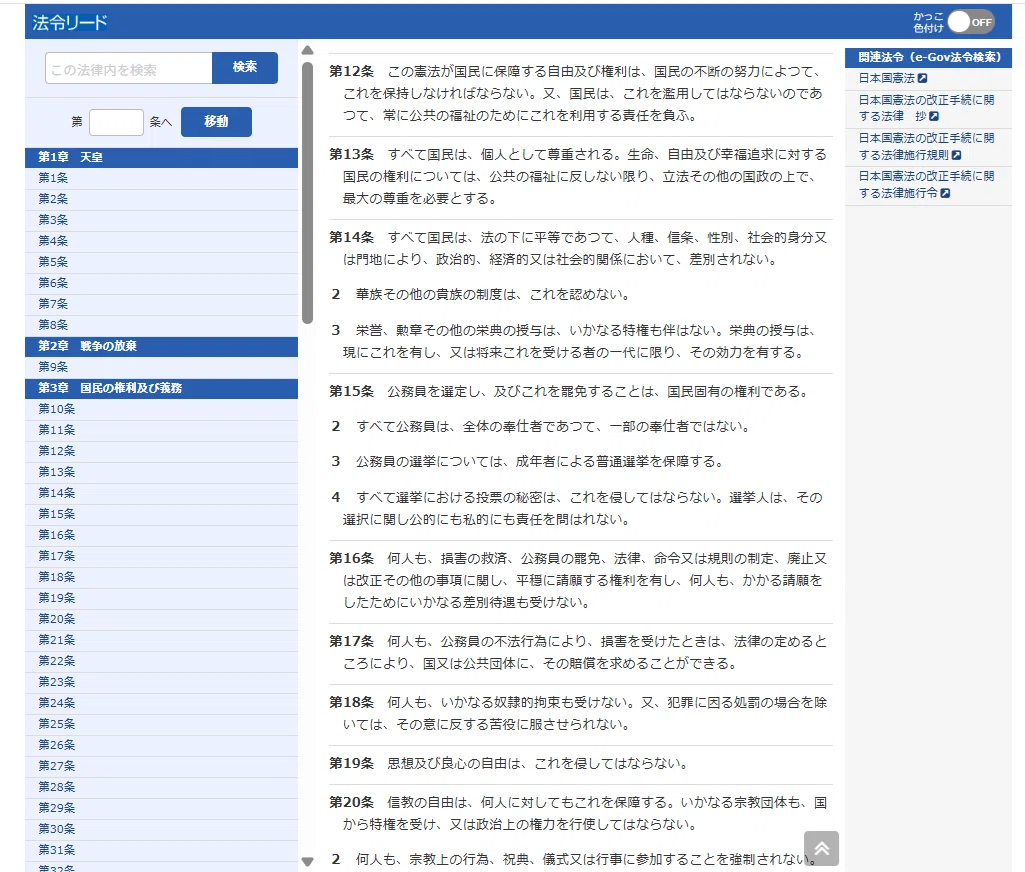
Task: Jump to 第31条 in the sidebar
Action: tap(161, 850)
